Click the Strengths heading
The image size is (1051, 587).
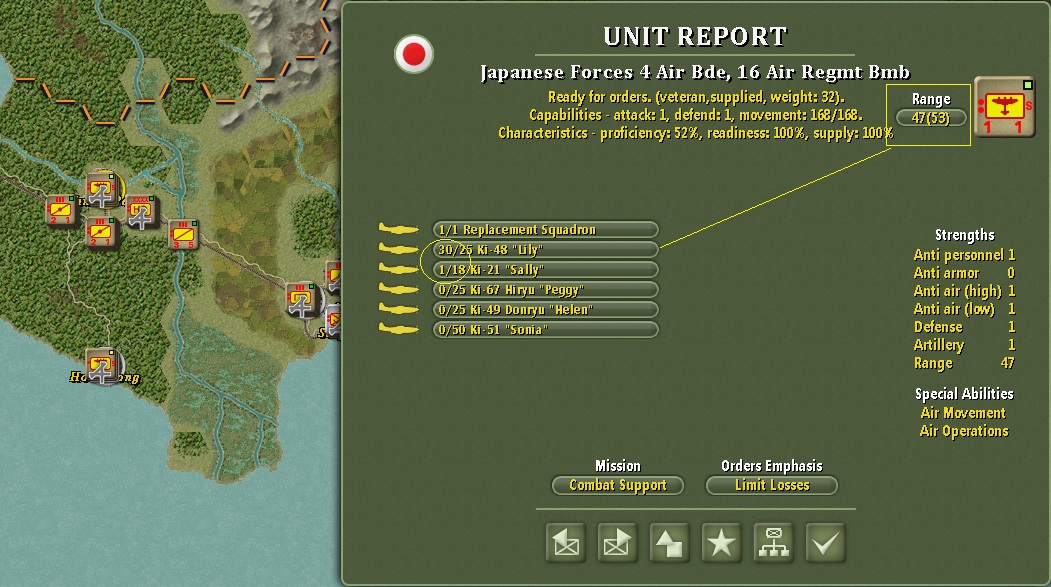pos(965,235)
